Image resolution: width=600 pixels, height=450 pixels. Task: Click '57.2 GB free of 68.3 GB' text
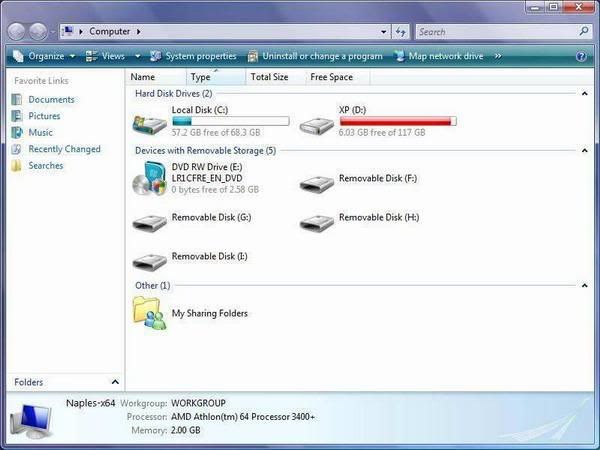216,132
